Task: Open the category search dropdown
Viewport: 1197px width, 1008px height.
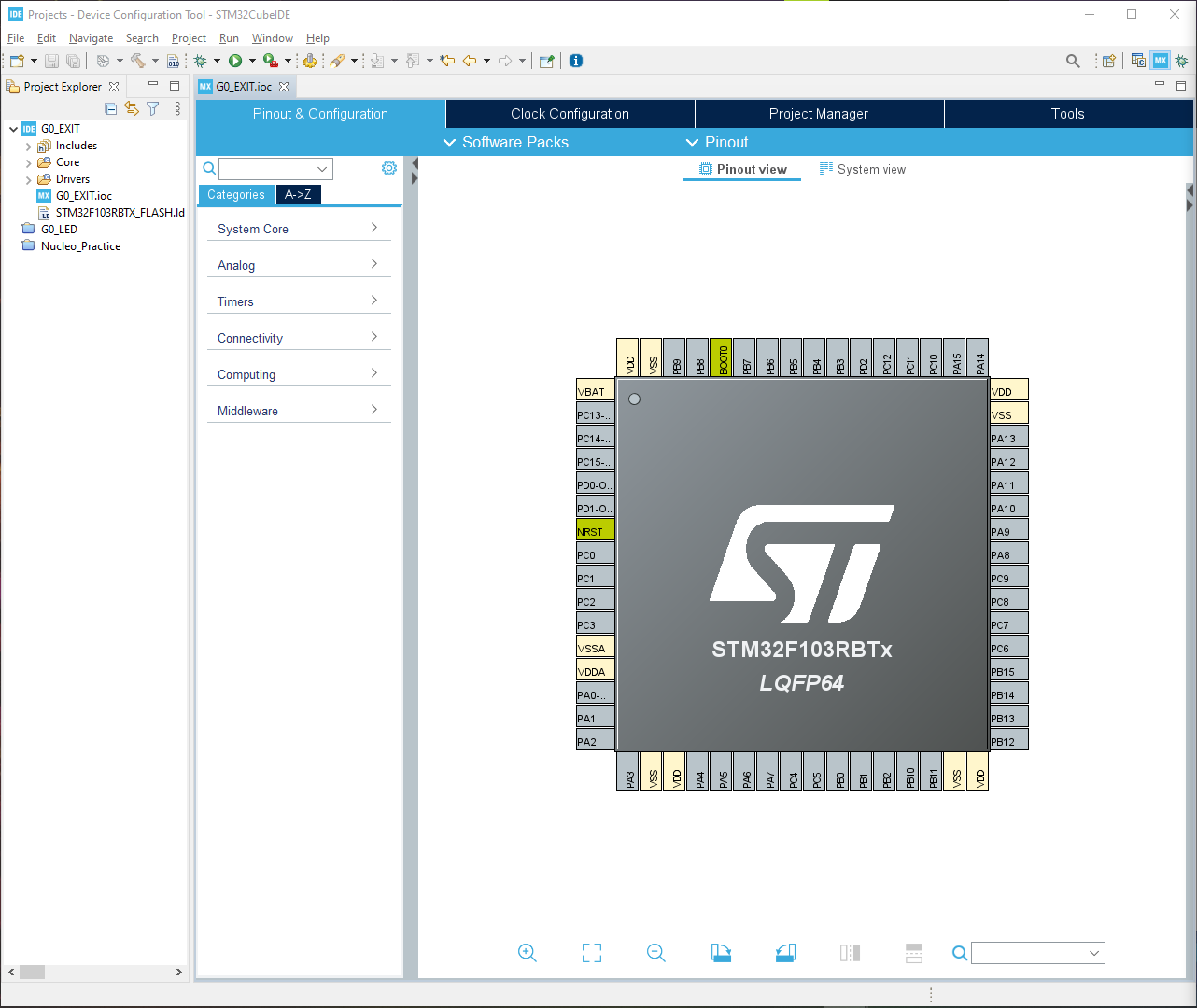Action: [x=322, y=169]
